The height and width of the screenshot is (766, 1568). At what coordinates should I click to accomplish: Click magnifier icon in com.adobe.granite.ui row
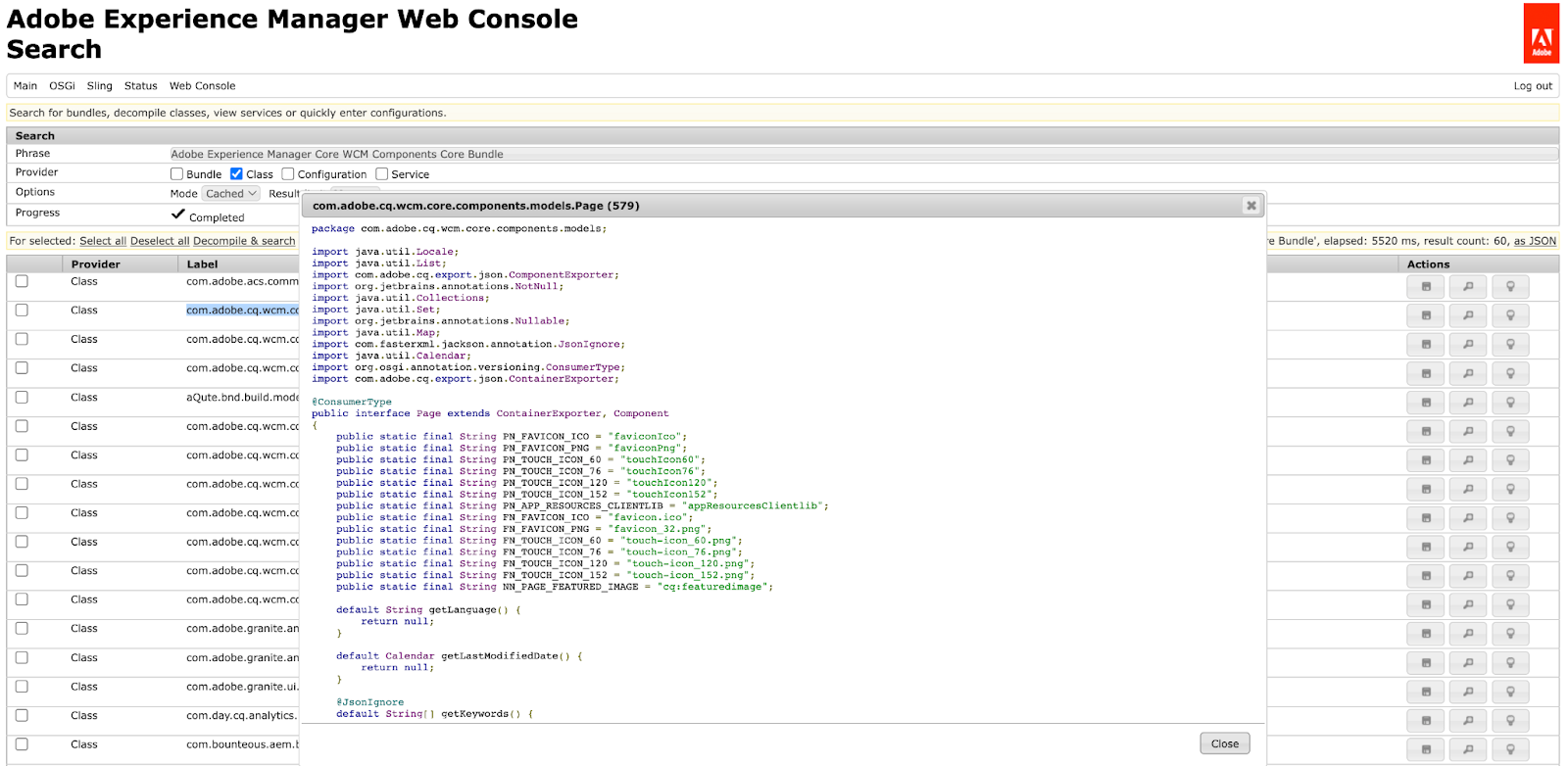point(1468,692)
